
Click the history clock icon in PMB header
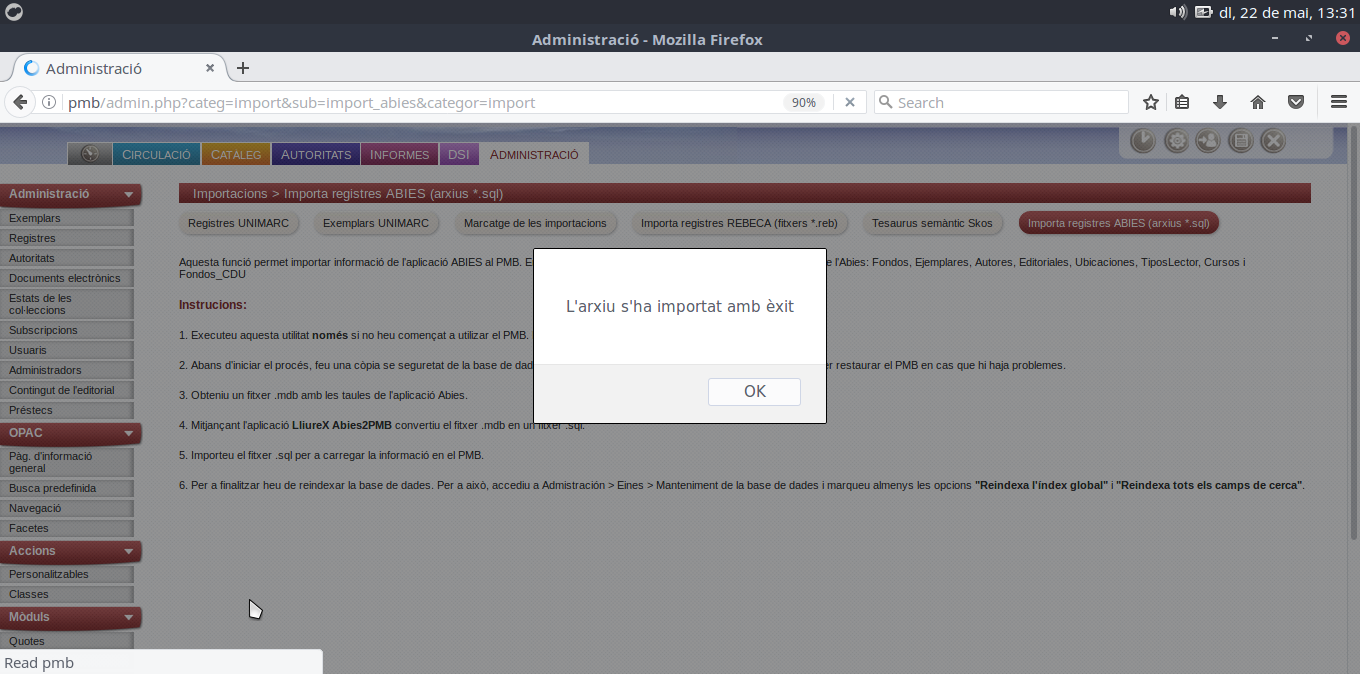click(x=1143, y=141)
